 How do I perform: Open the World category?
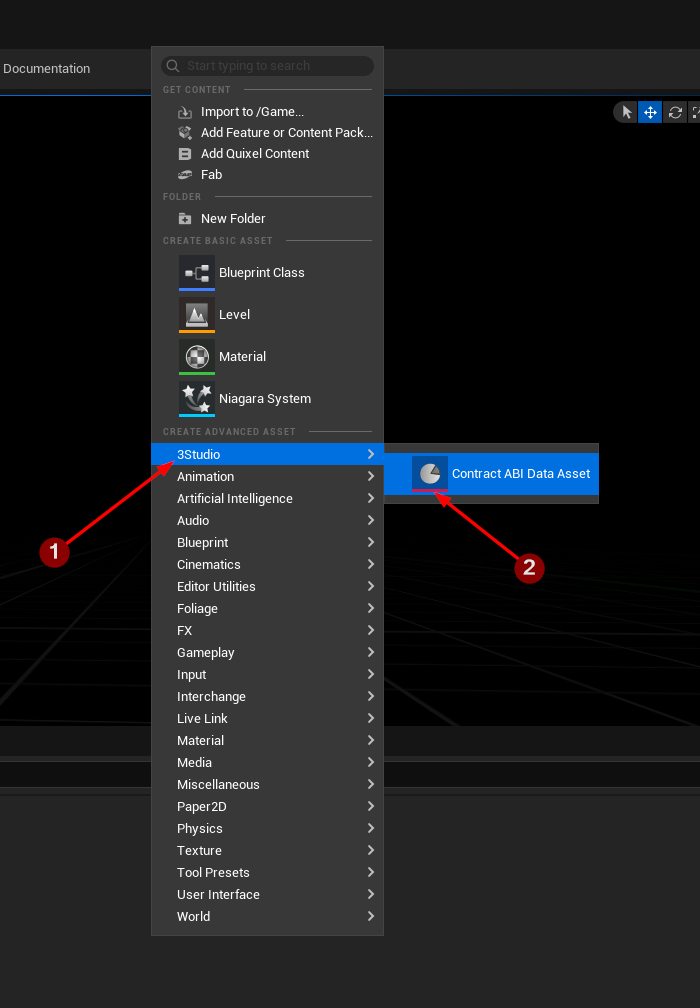pyautogui.click(x=267, y=917)
